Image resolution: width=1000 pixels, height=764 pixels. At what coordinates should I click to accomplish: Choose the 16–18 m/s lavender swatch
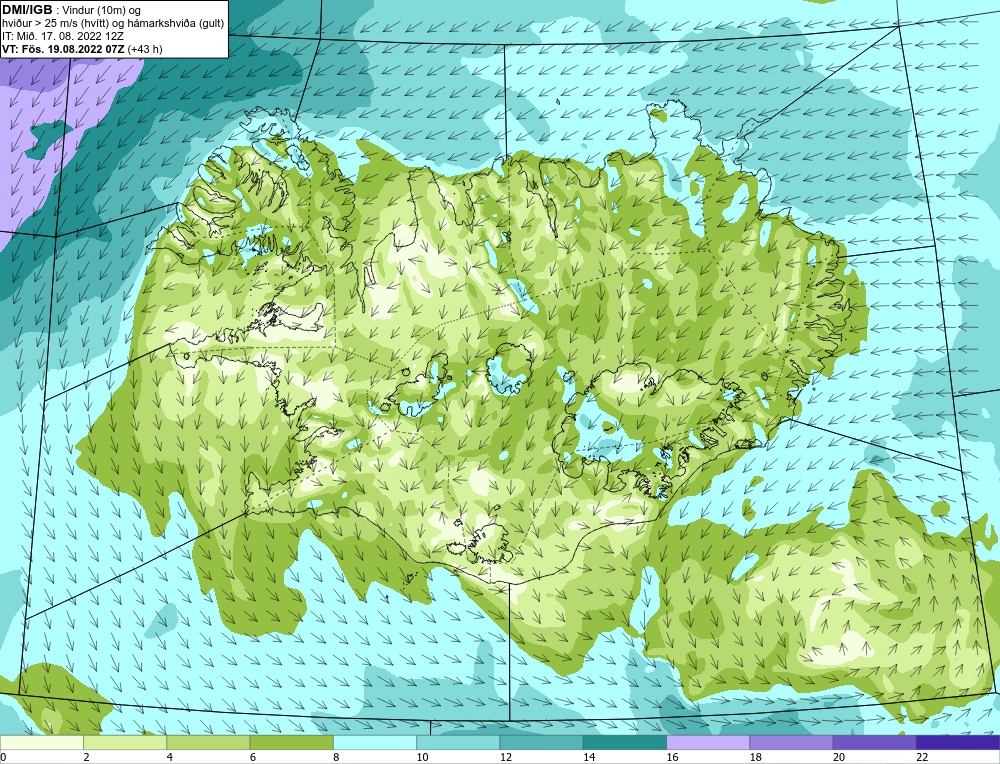pyautogui.click(x=708, y=742)
